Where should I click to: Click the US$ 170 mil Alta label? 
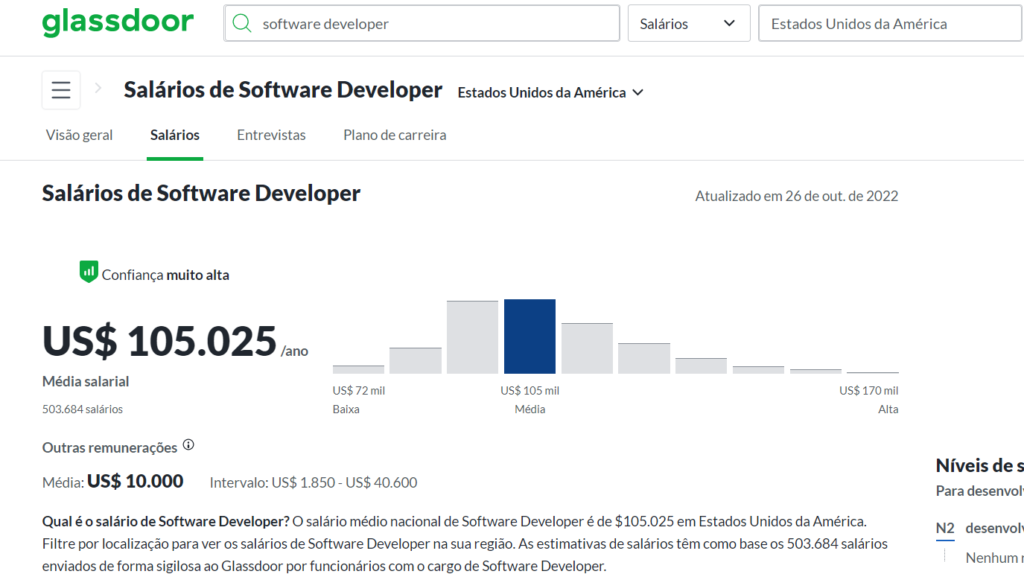[869, 400]
